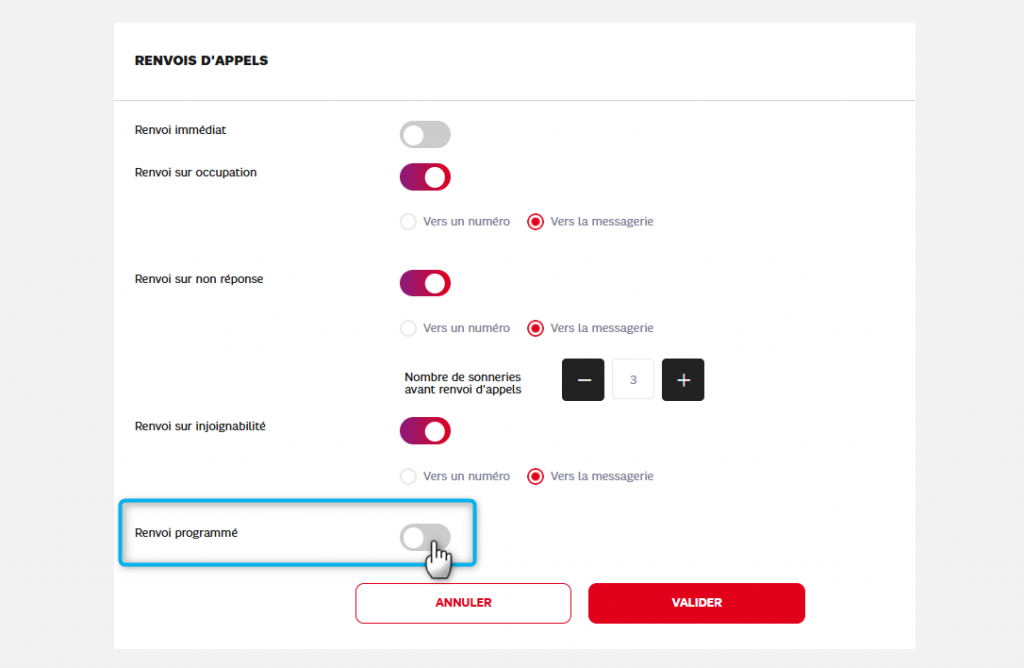Pick 'Vers un numéro' for Renvoi sur injoignabilité
This screenshot has width=1024, height=668.
pos(408,476)
